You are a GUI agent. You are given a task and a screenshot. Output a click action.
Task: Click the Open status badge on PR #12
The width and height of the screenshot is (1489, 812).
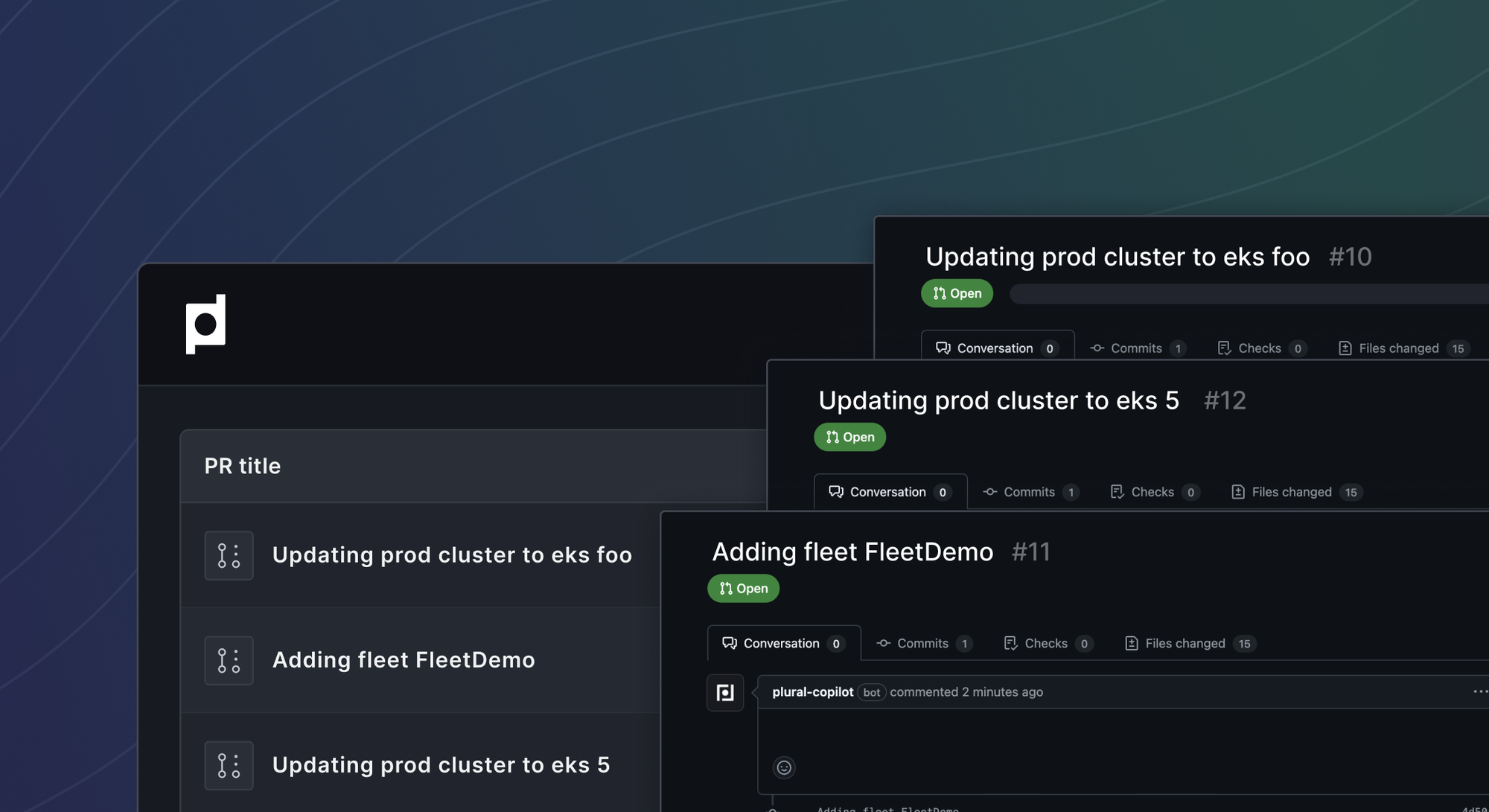coord(849,437)
